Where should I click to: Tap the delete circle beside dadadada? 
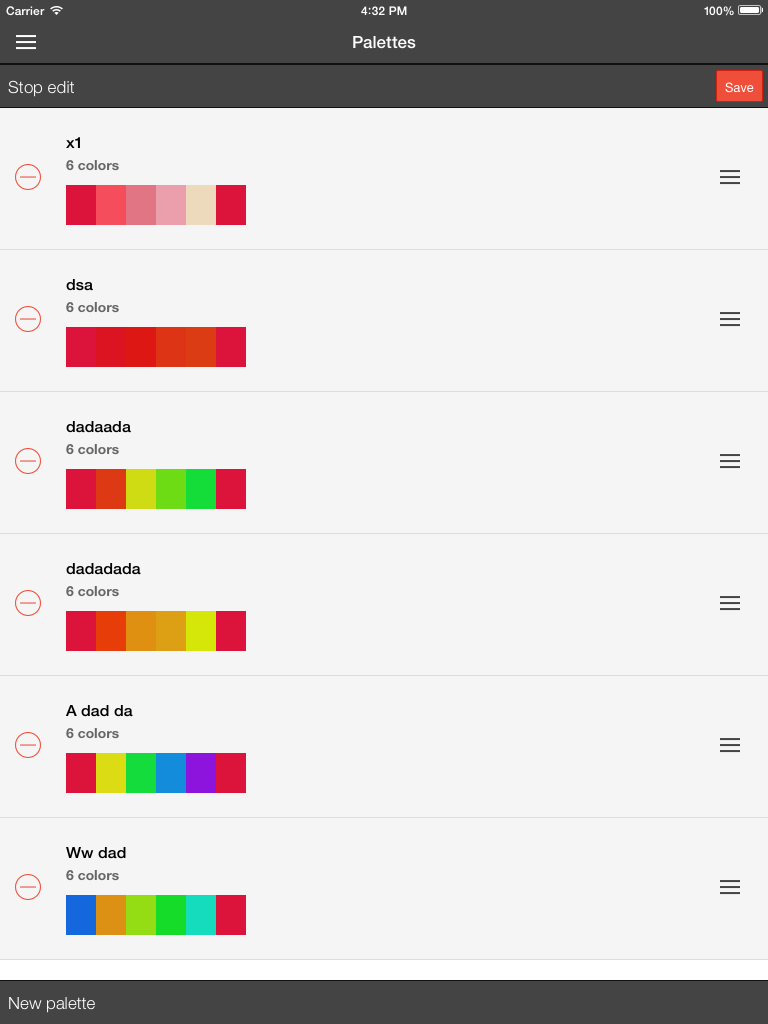click(28, 603)
